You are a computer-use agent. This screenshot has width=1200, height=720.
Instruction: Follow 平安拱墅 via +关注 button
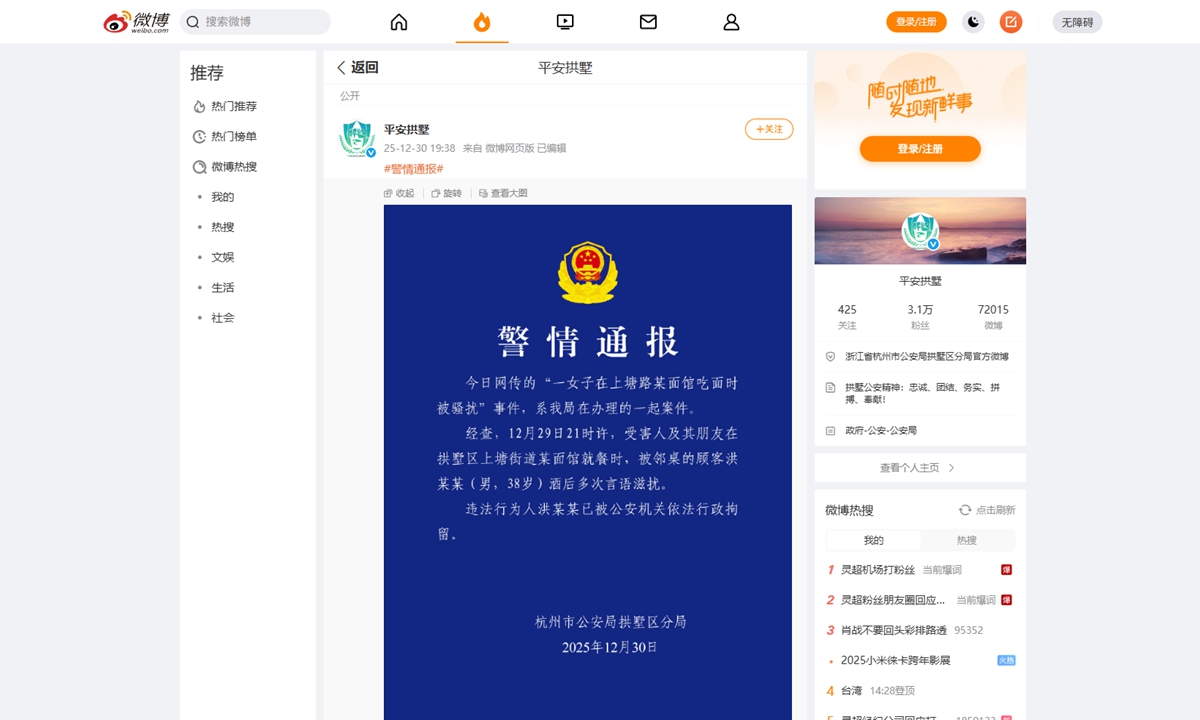point(768,129)
